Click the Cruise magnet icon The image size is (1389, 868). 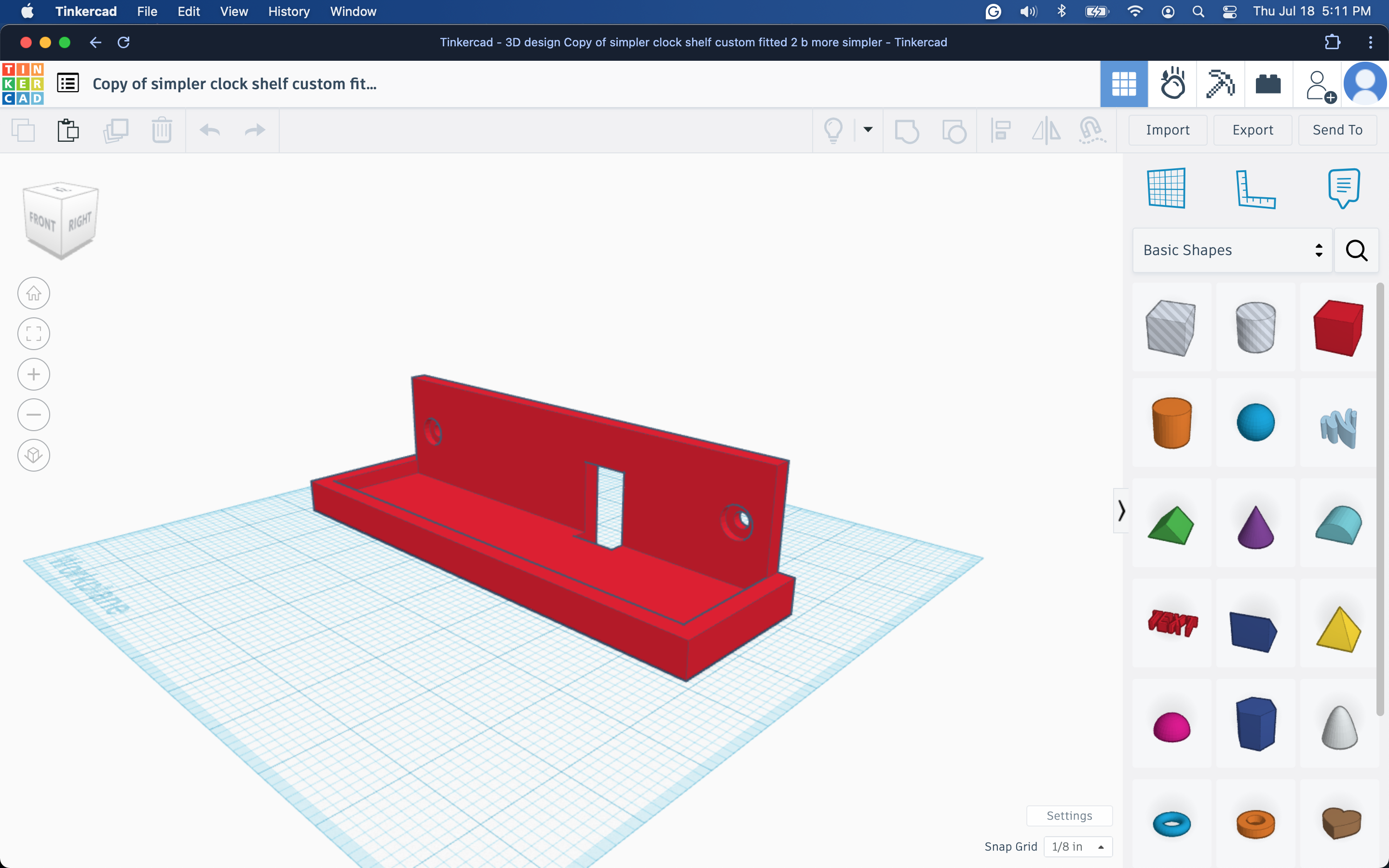coord(1092,130)
